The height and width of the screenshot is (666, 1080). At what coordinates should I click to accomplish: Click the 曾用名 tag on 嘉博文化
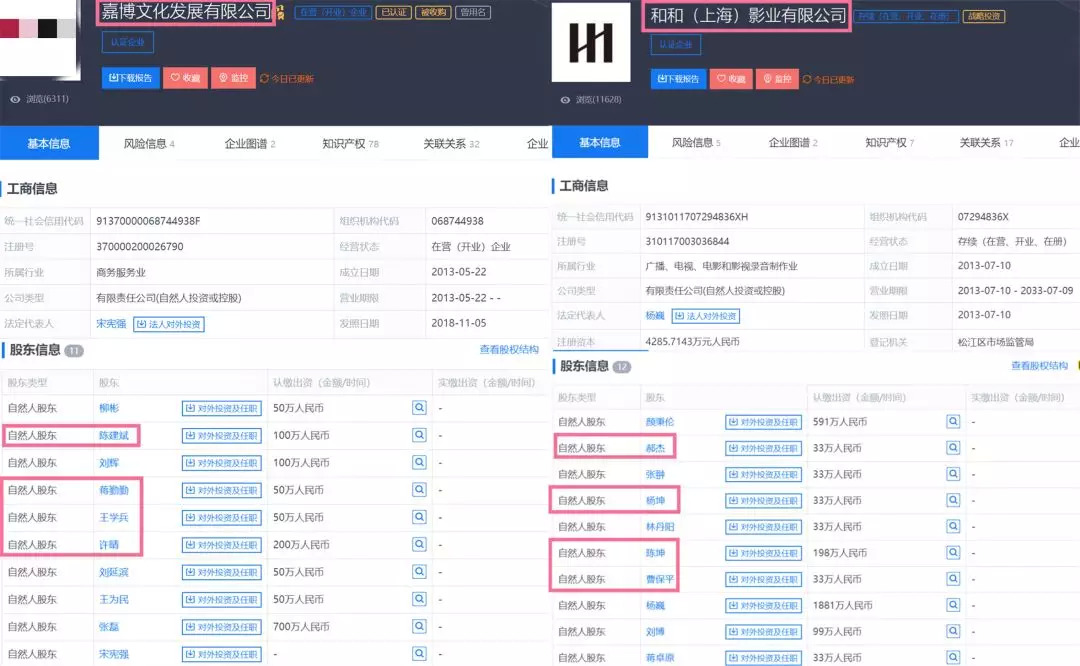click(473, 12)
